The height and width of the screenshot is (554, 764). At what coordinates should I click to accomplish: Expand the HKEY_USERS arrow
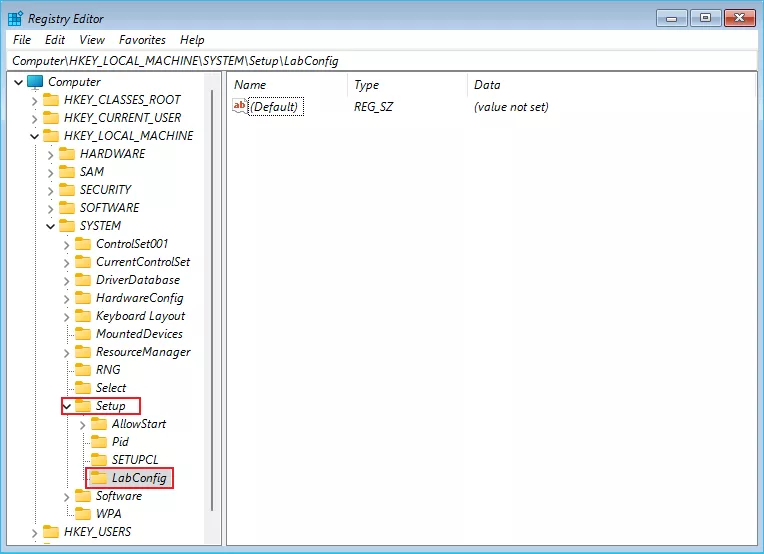(34, 534)
